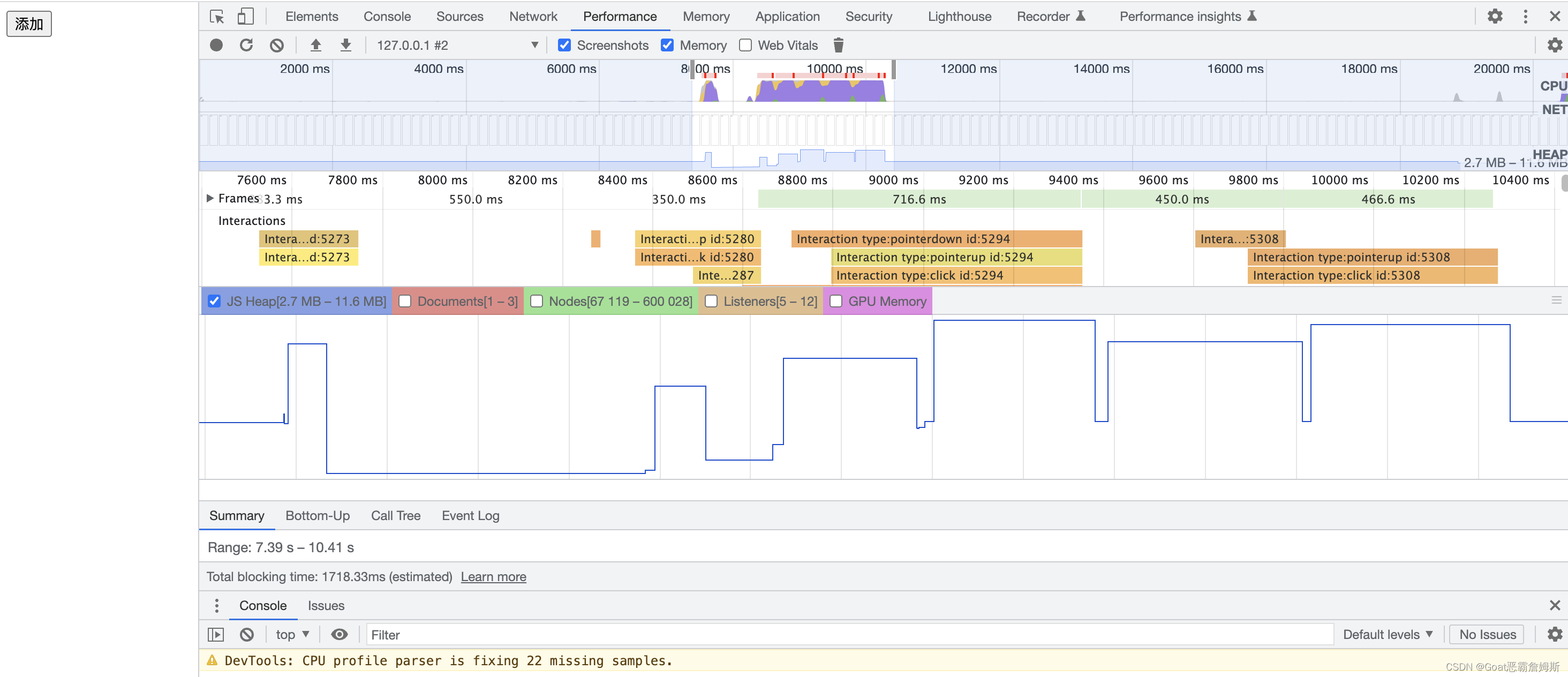Open the Application tab
Viewport: 1568px width, 677px height.
click(x=788, y=17)
